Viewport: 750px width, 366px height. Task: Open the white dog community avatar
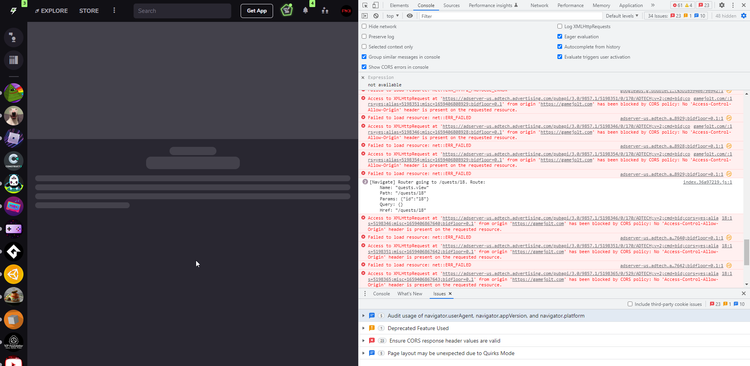pos(14,115)
